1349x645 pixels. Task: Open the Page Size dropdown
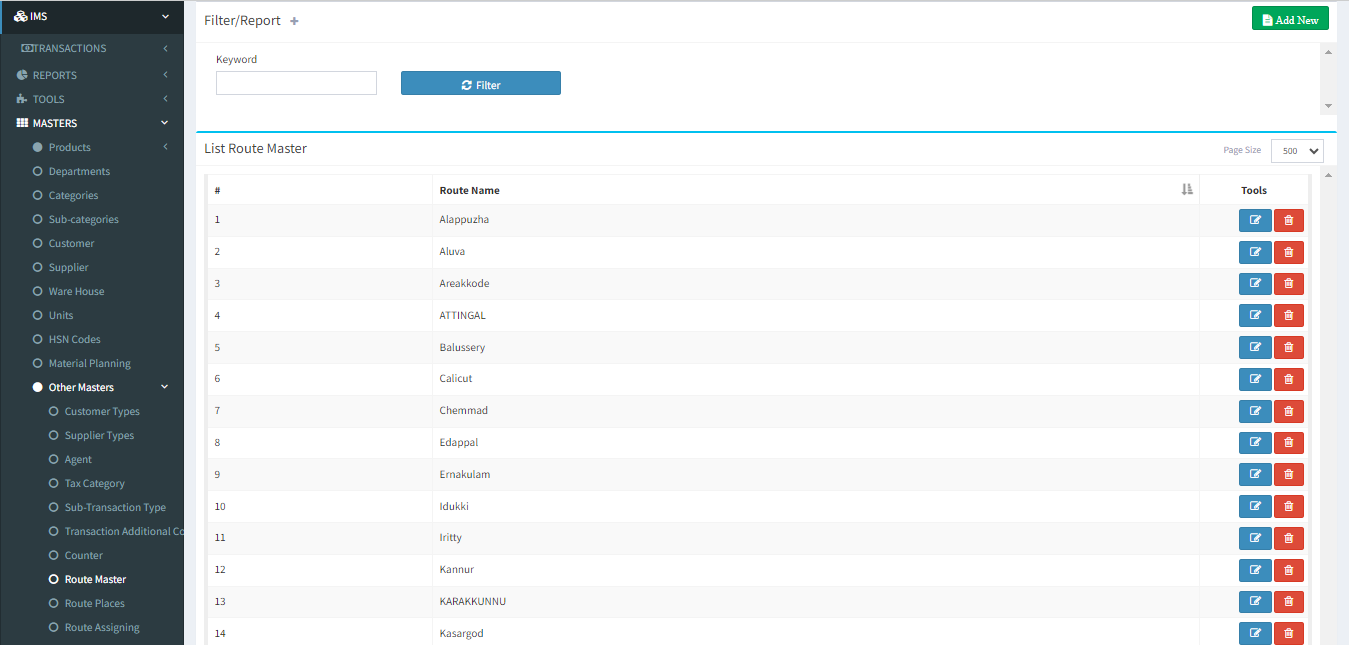(1296, 151)
